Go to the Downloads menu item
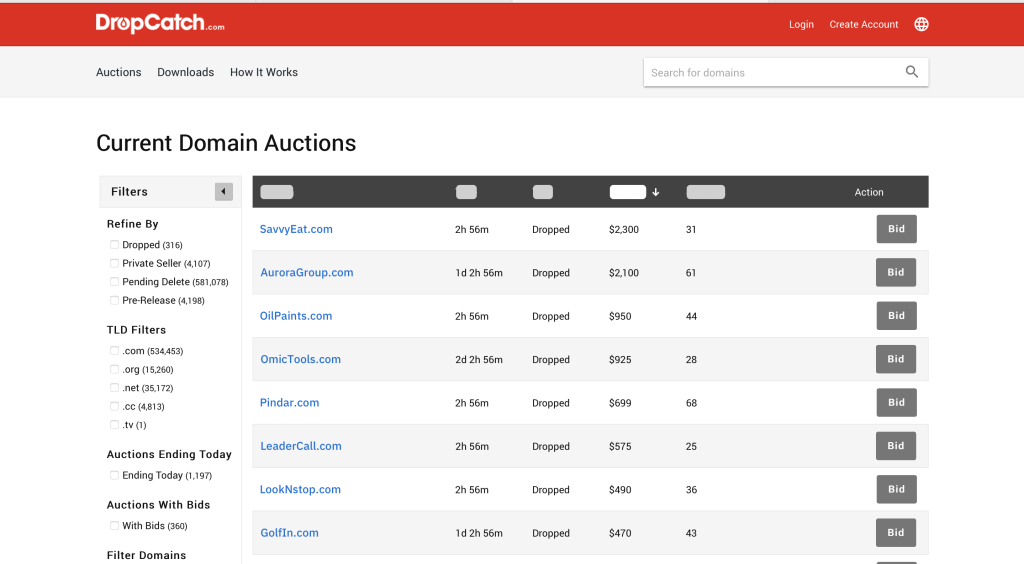This screenshot has width=1024, height=564. [185, 72]
